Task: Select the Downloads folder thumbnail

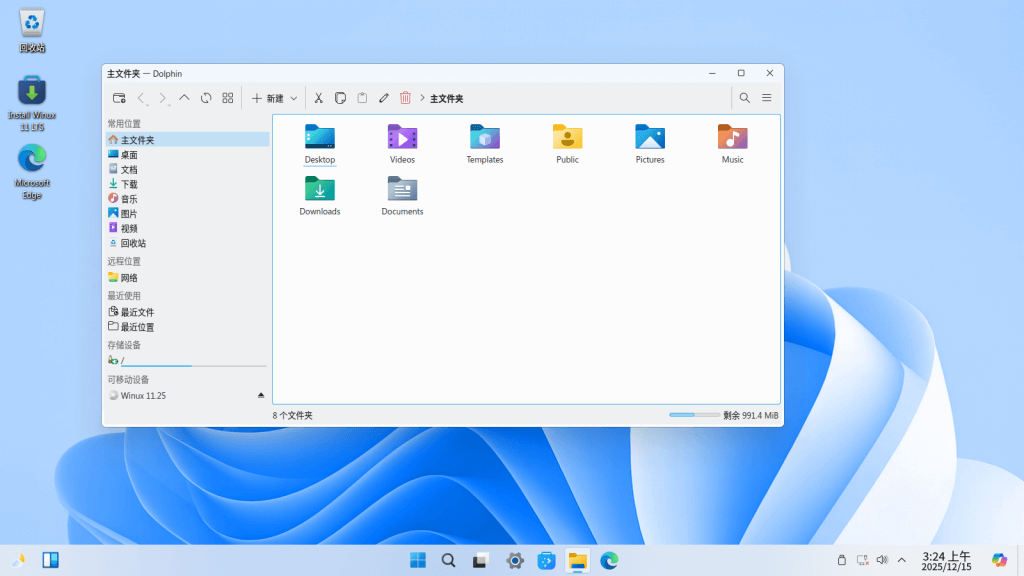Action: [320, 196]
